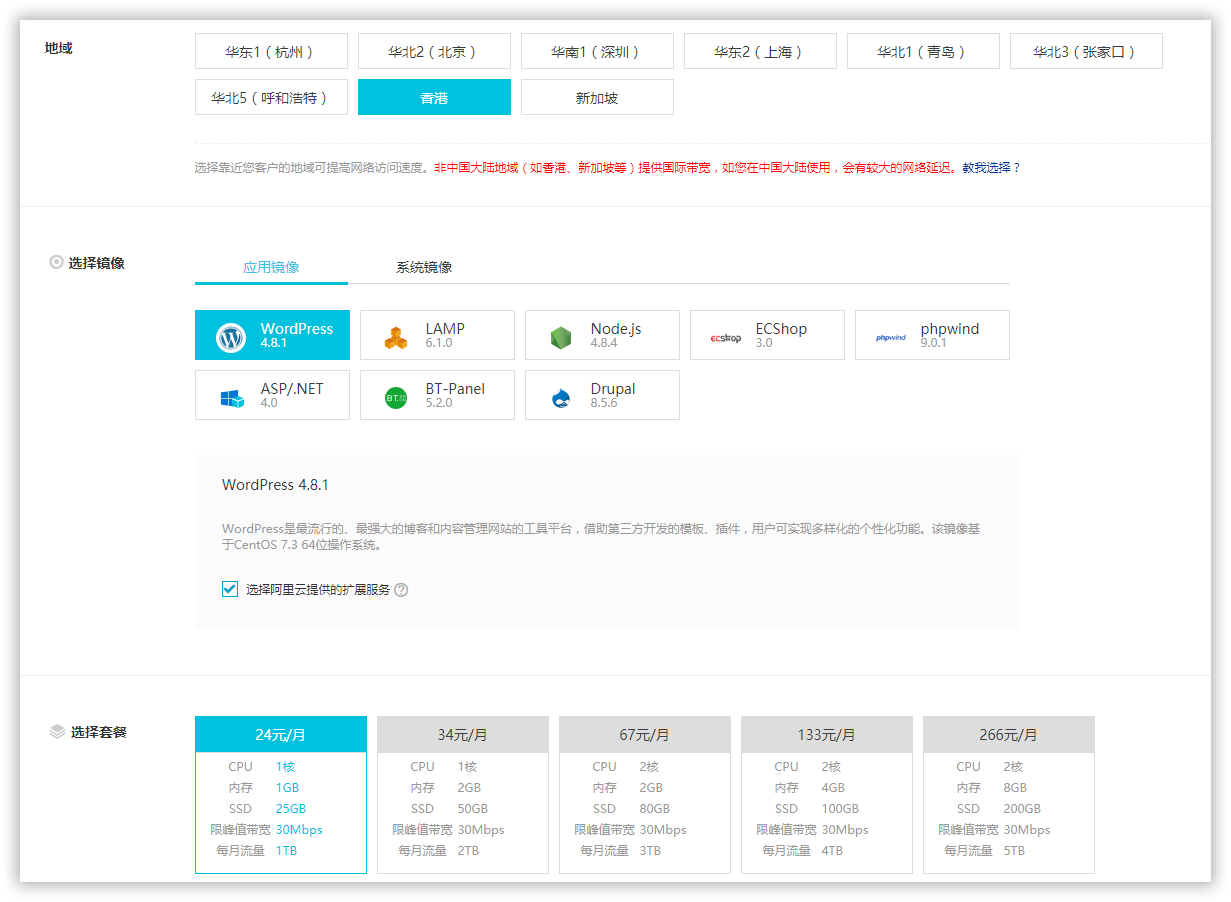This screenshot has width=1231, height=902.
Task: Select region 华东1（杭州）
Action: point(271,51)
